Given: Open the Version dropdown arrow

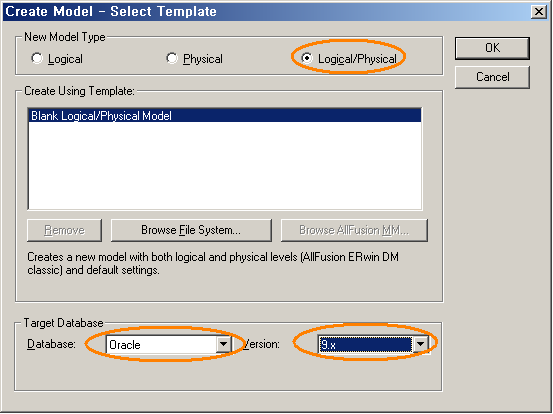Looking at the screenshot, I should (x=420, y=344).
